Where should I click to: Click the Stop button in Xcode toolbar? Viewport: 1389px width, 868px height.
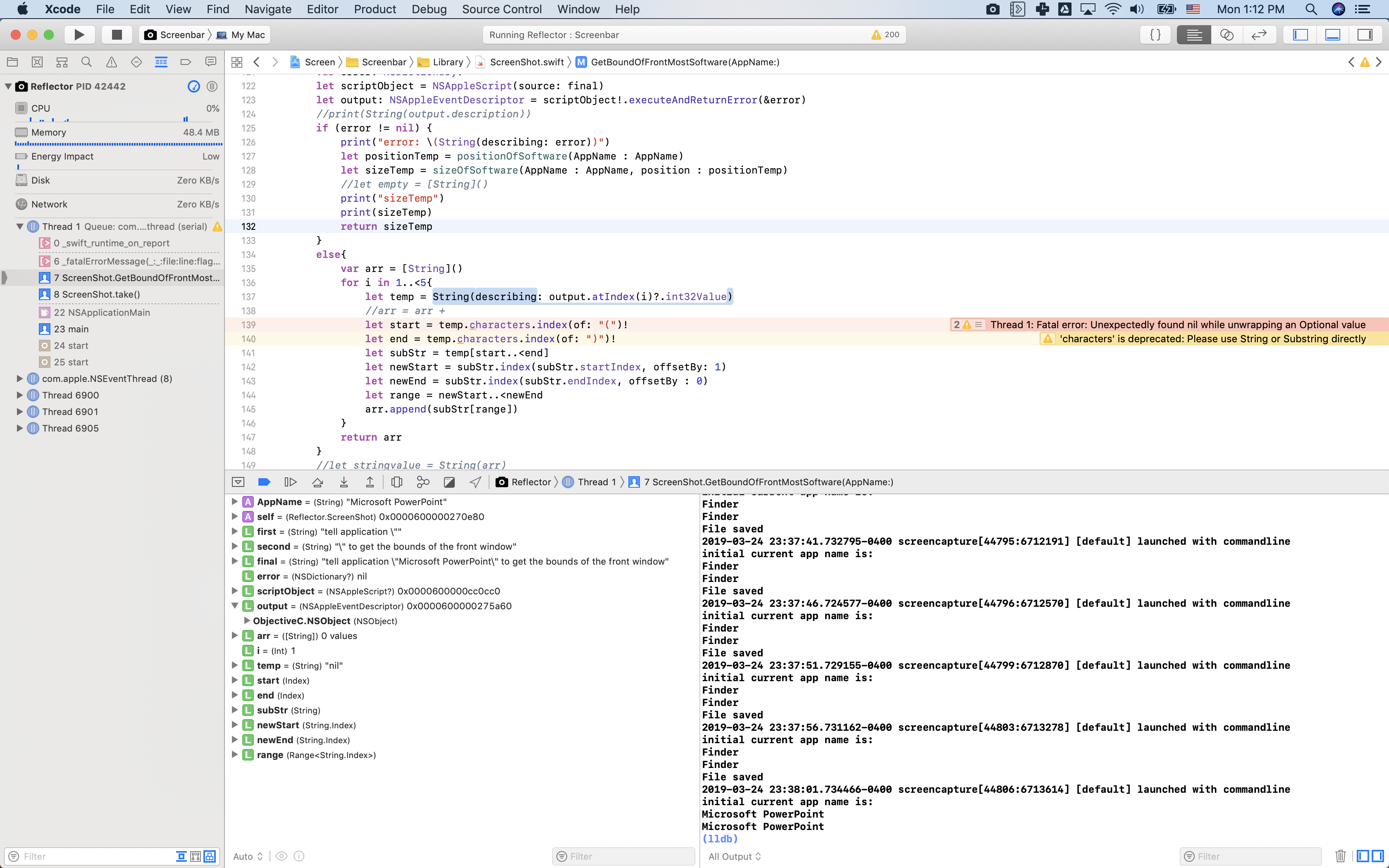[x=117, y=34]
